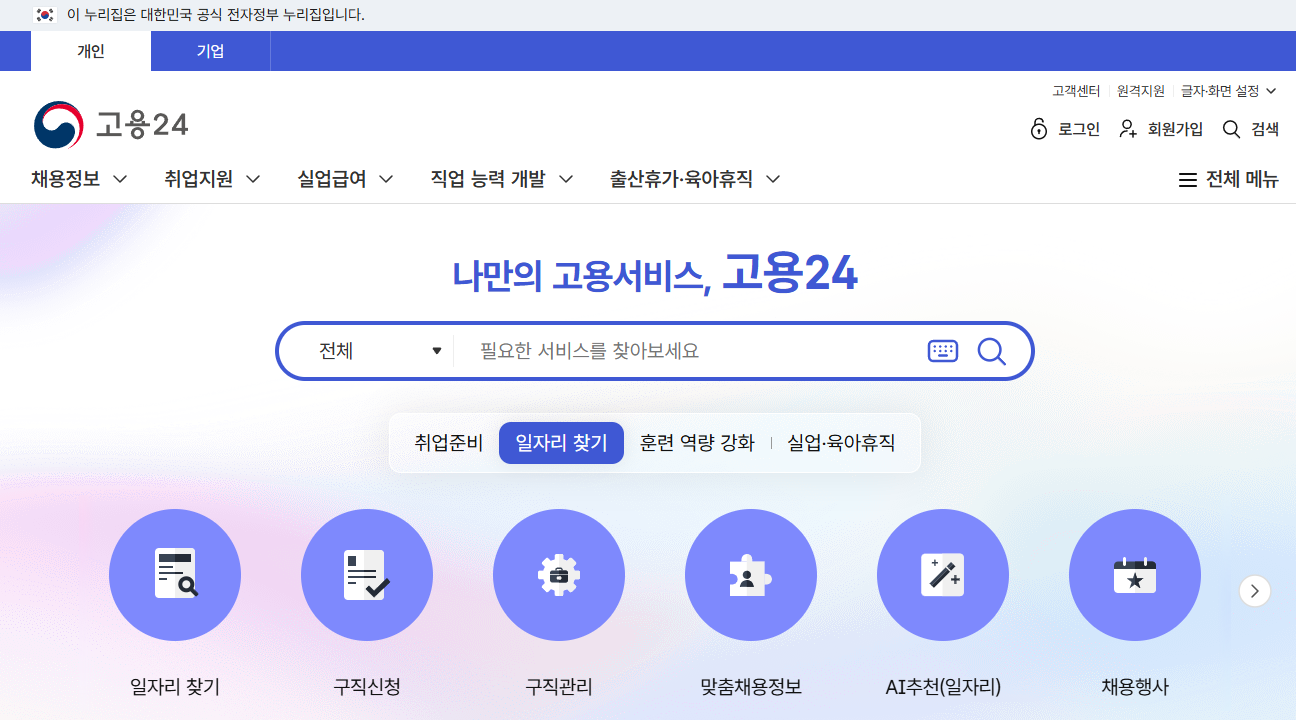
Task: Click the 검색 magnifier icon in header
Action: pyautogui.click(x=1232, y=129)
